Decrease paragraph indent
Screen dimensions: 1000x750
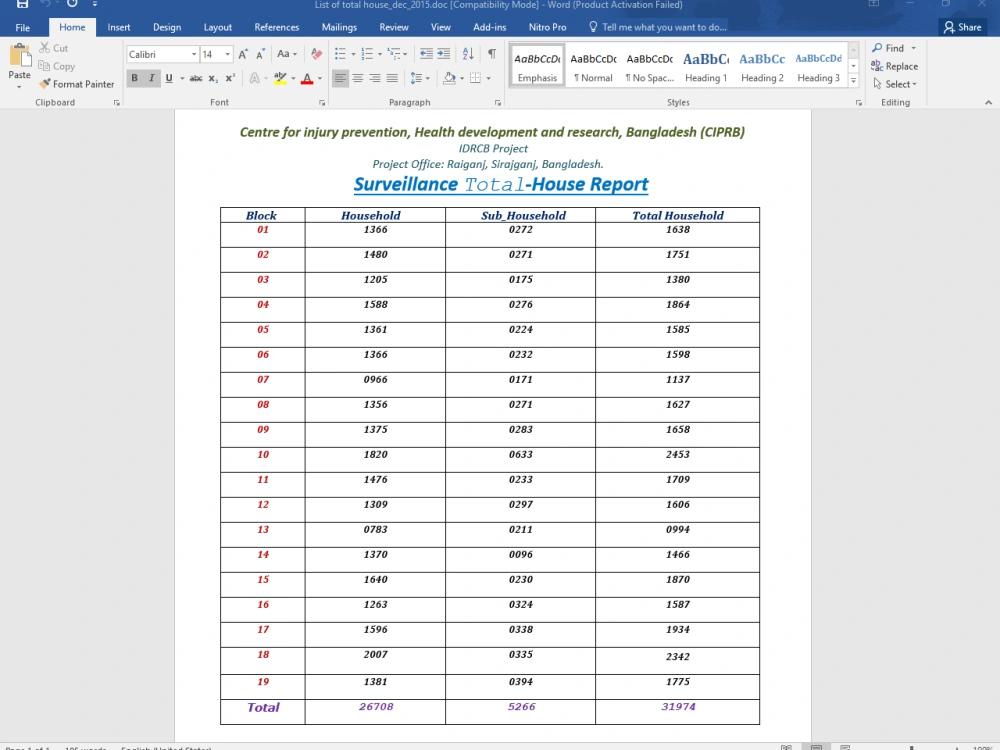coord(426,54)
